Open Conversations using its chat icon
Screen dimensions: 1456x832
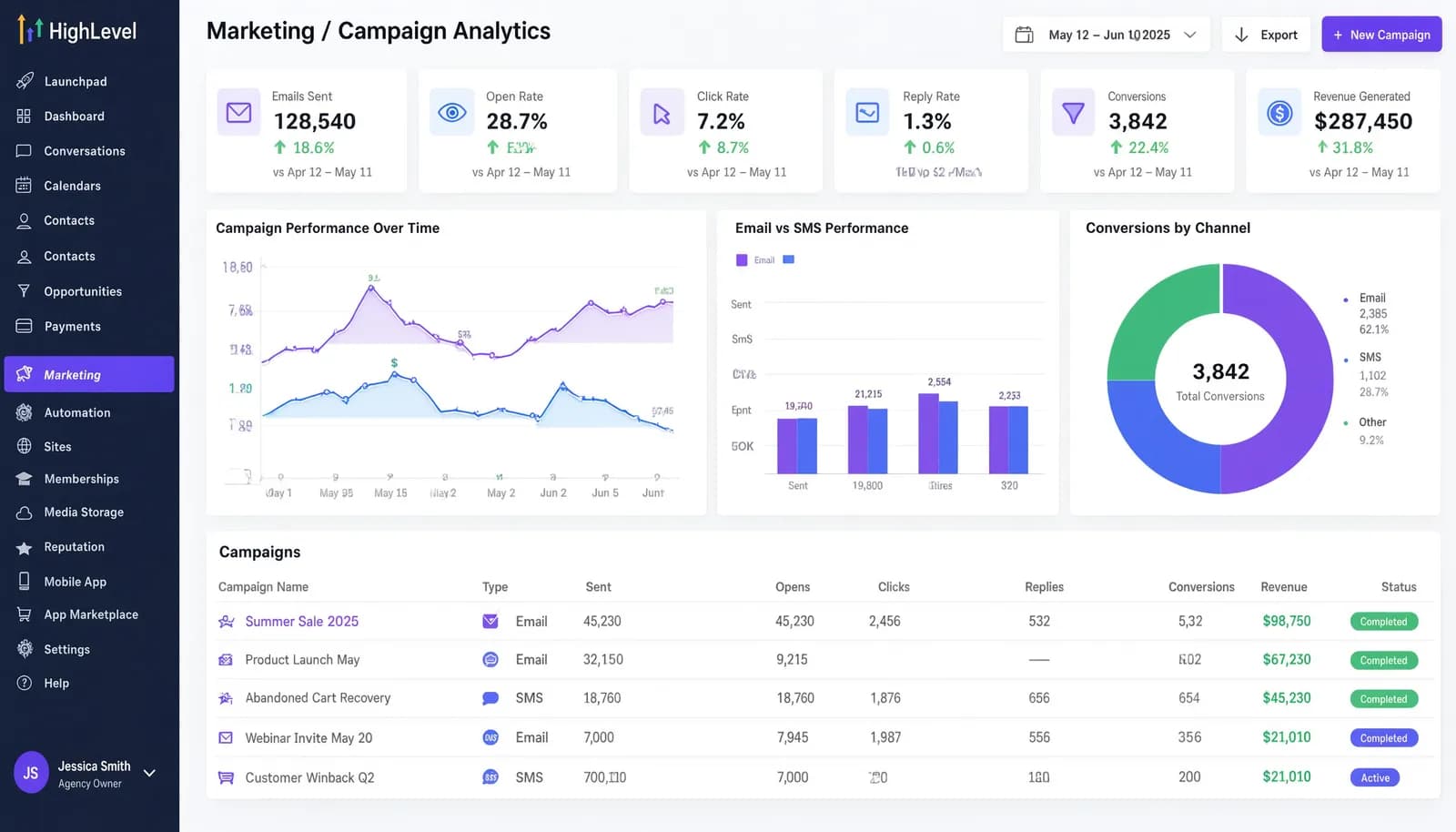[24, 150]
